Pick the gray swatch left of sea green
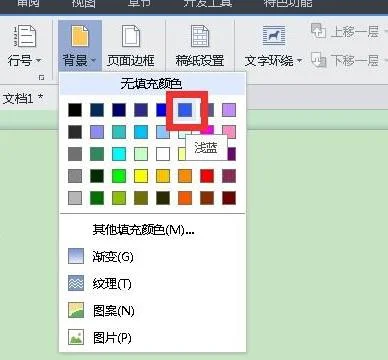 (x=75, y=154)
